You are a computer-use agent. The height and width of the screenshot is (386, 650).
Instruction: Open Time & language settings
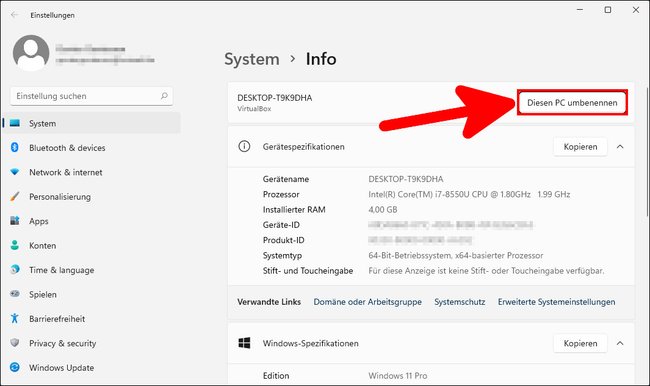(92, 270)
